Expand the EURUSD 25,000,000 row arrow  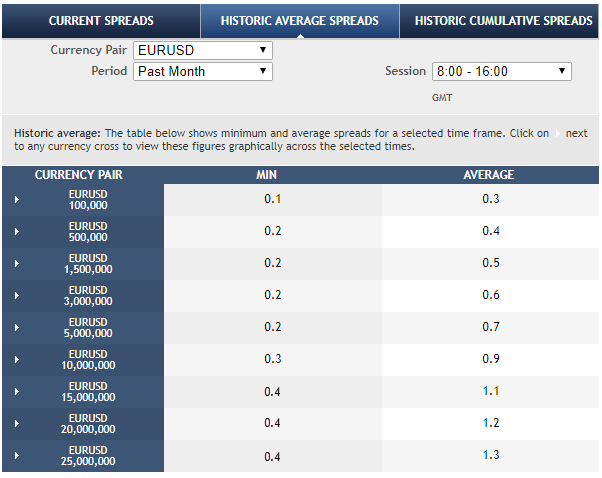click(x=17, y=456)
